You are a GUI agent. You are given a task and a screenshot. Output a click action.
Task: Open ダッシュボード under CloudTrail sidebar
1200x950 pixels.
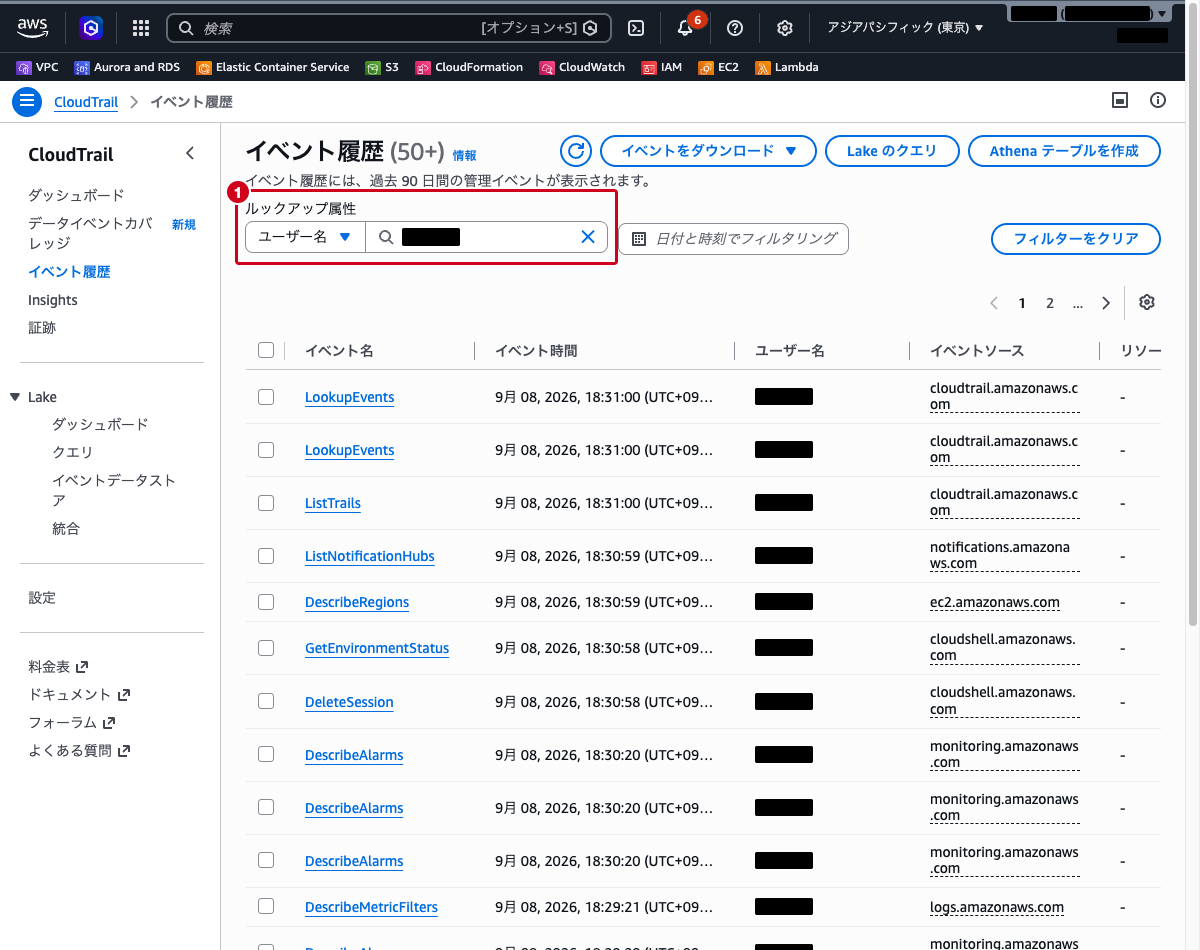[76, 195]
